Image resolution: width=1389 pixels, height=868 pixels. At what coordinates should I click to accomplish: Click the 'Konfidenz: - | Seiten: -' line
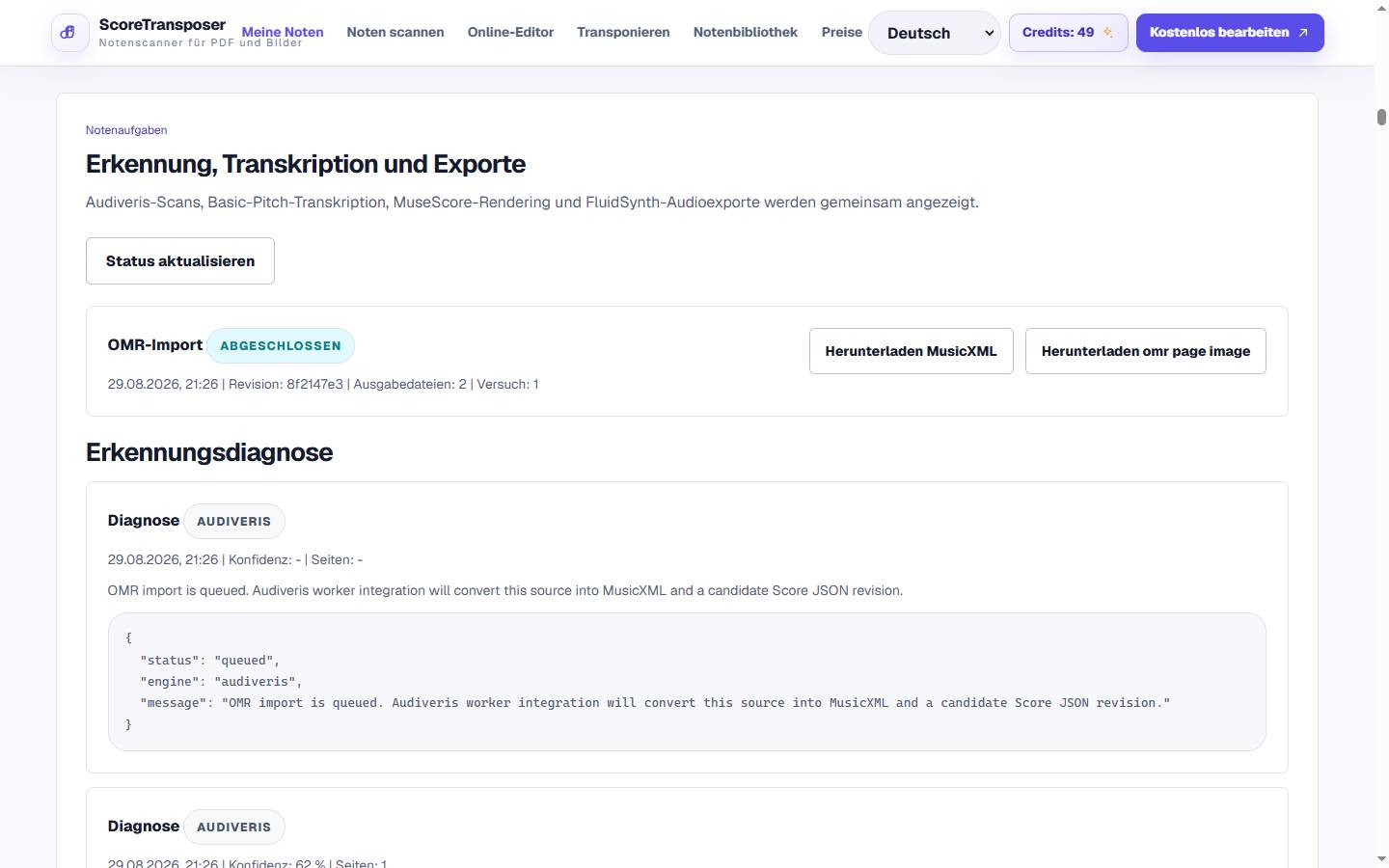[295, 559]
